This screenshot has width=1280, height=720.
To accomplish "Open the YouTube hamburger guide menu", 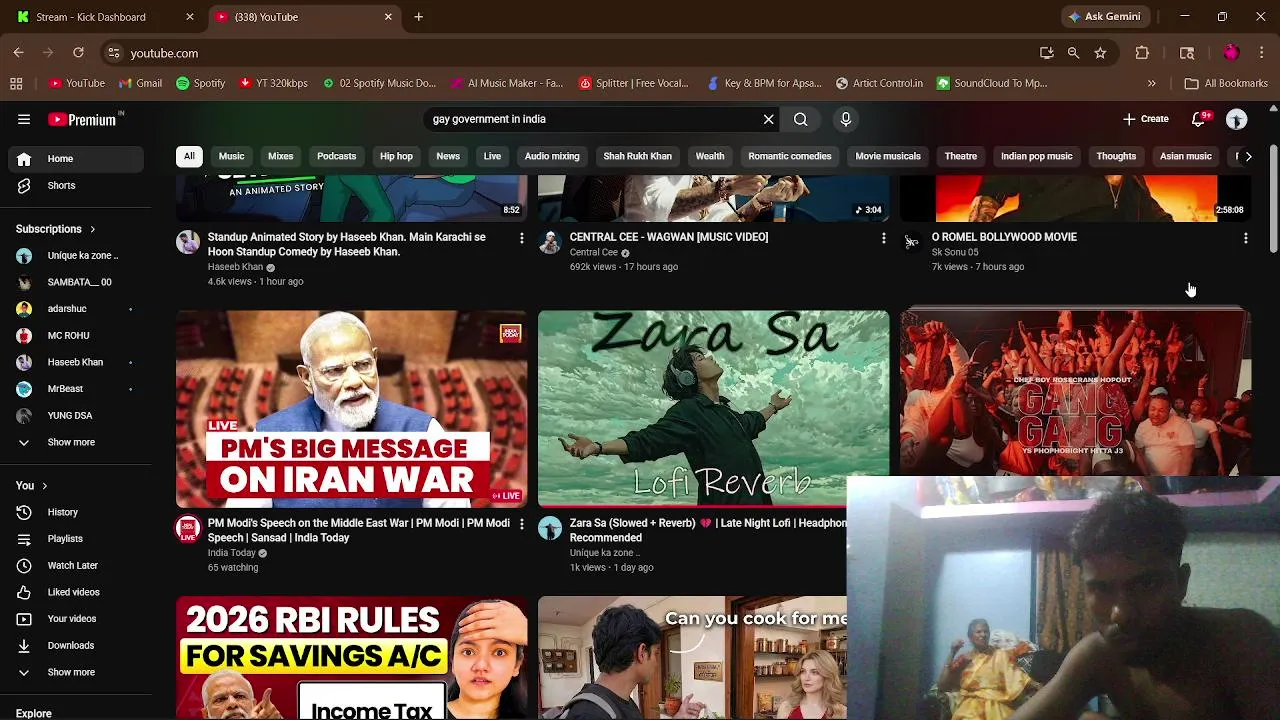I will [x=24, y=119].
